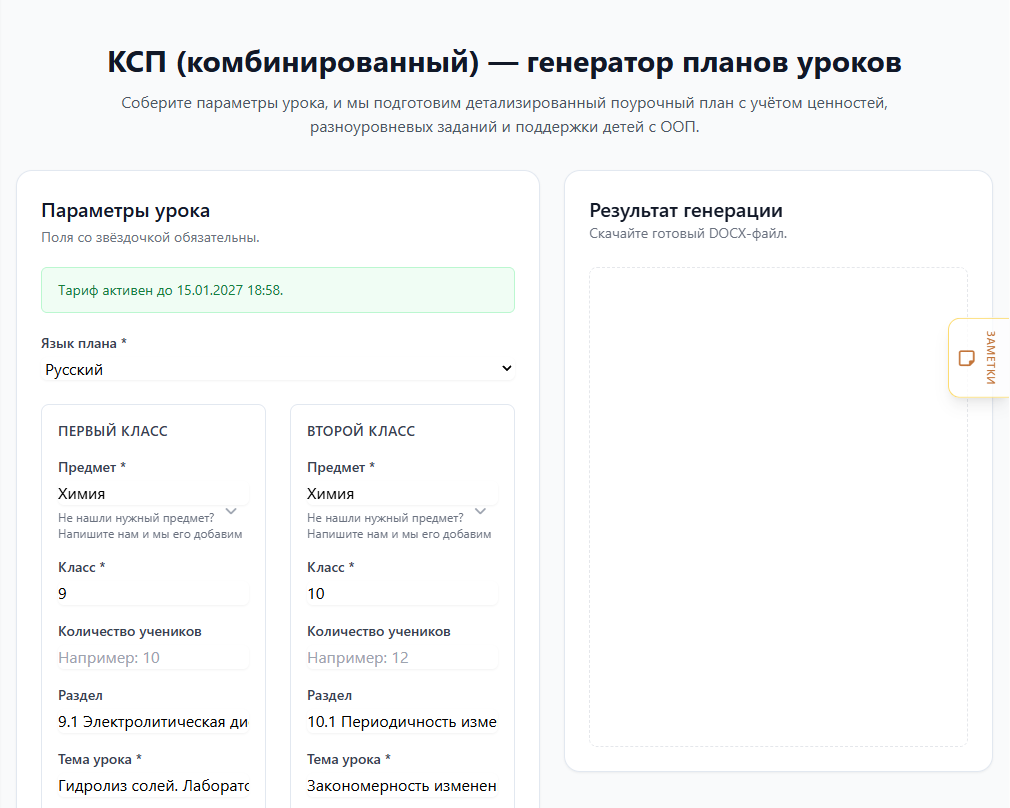Select the Класс field showing 10
1010x808 pixels.
coord(402,593)
